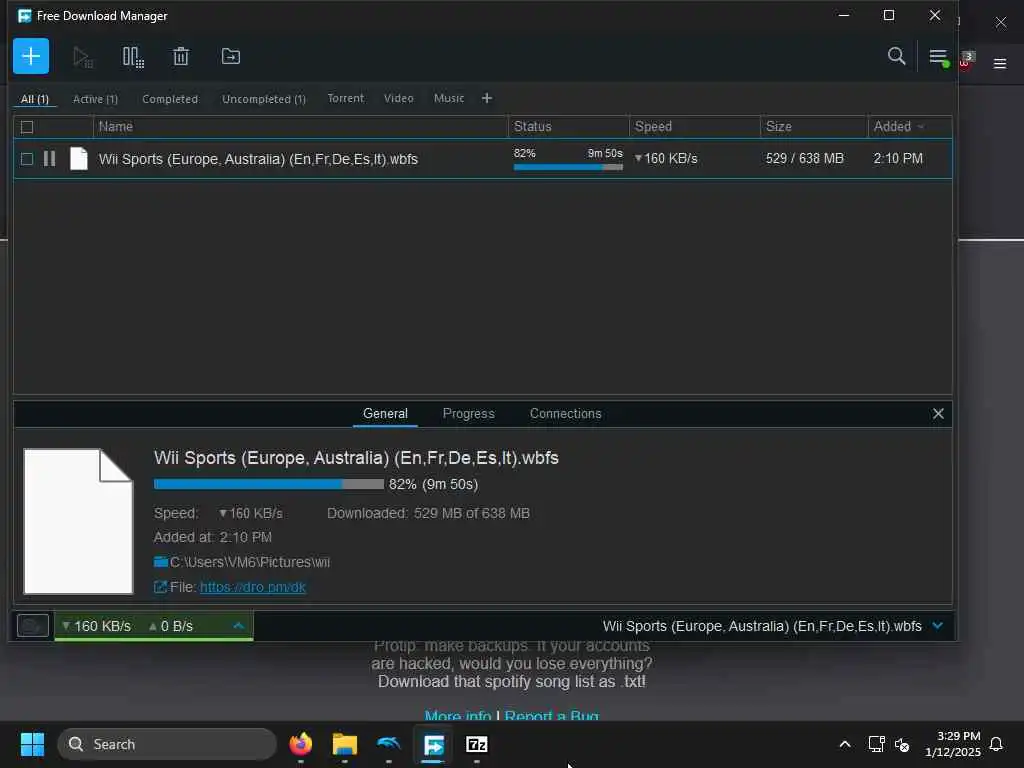Click the 529 / 638 MB size cell

805,159
